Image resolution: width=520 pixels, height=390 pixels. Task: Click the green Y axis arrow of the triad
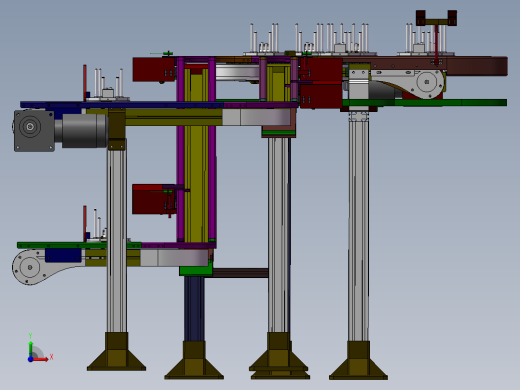[x=30, y=348]
